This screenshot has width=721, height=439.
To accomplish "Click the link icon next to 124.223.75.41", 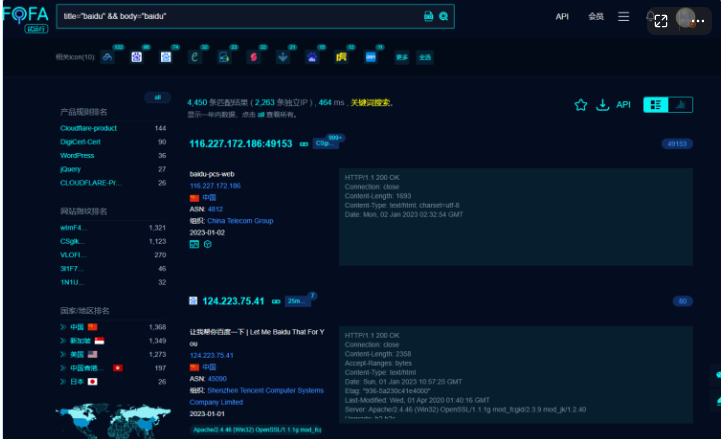I will [x=276, y=302].
